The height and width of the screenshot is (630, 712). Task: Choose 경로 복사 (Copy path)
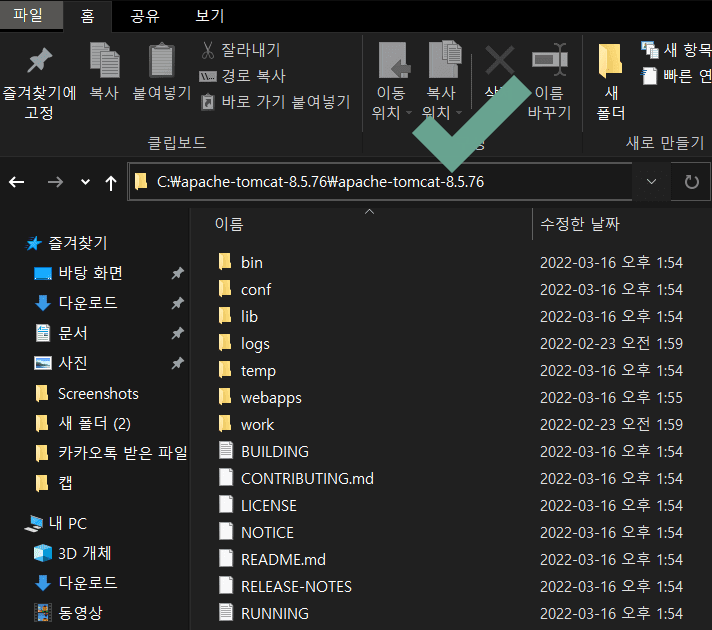click(242, 76)
